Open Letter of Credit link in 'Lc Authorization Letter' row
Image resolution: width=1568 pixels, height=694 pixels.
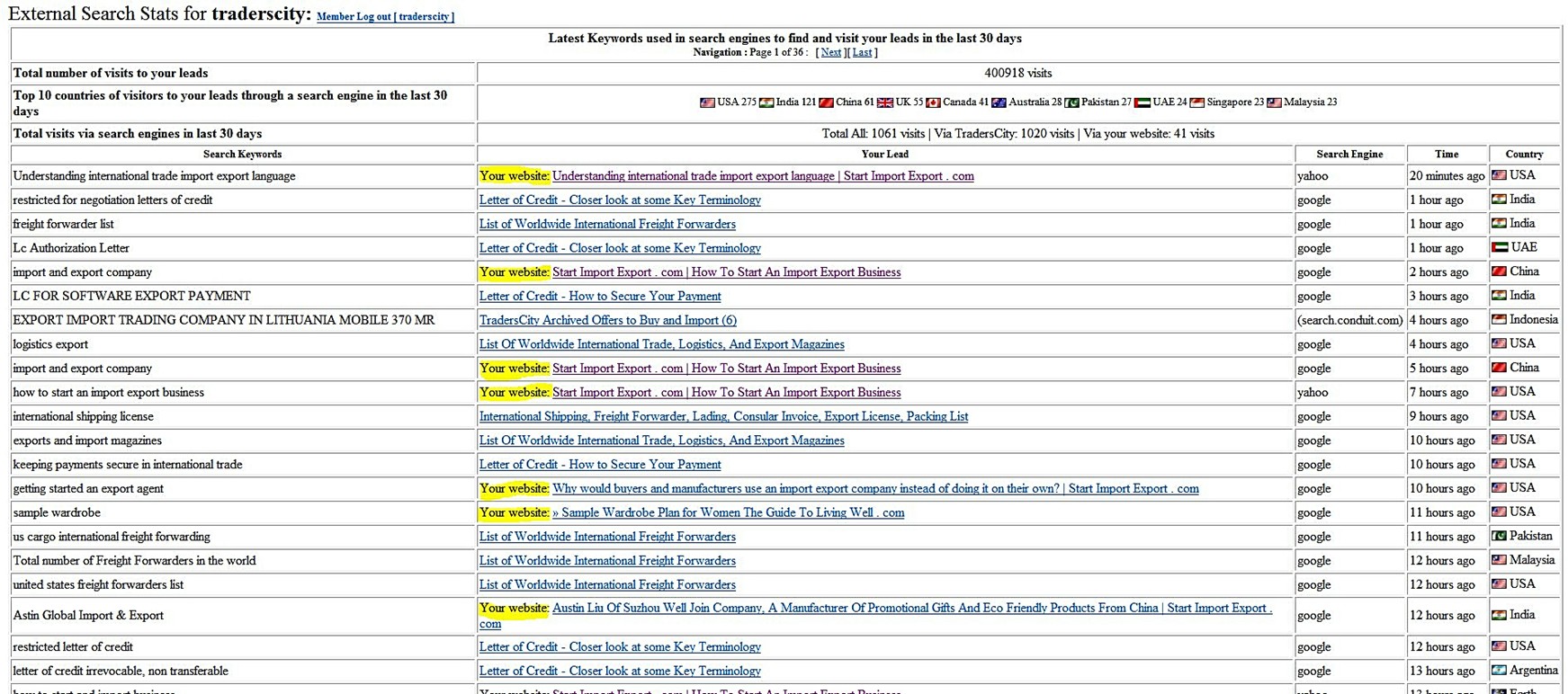pos(620,248)
